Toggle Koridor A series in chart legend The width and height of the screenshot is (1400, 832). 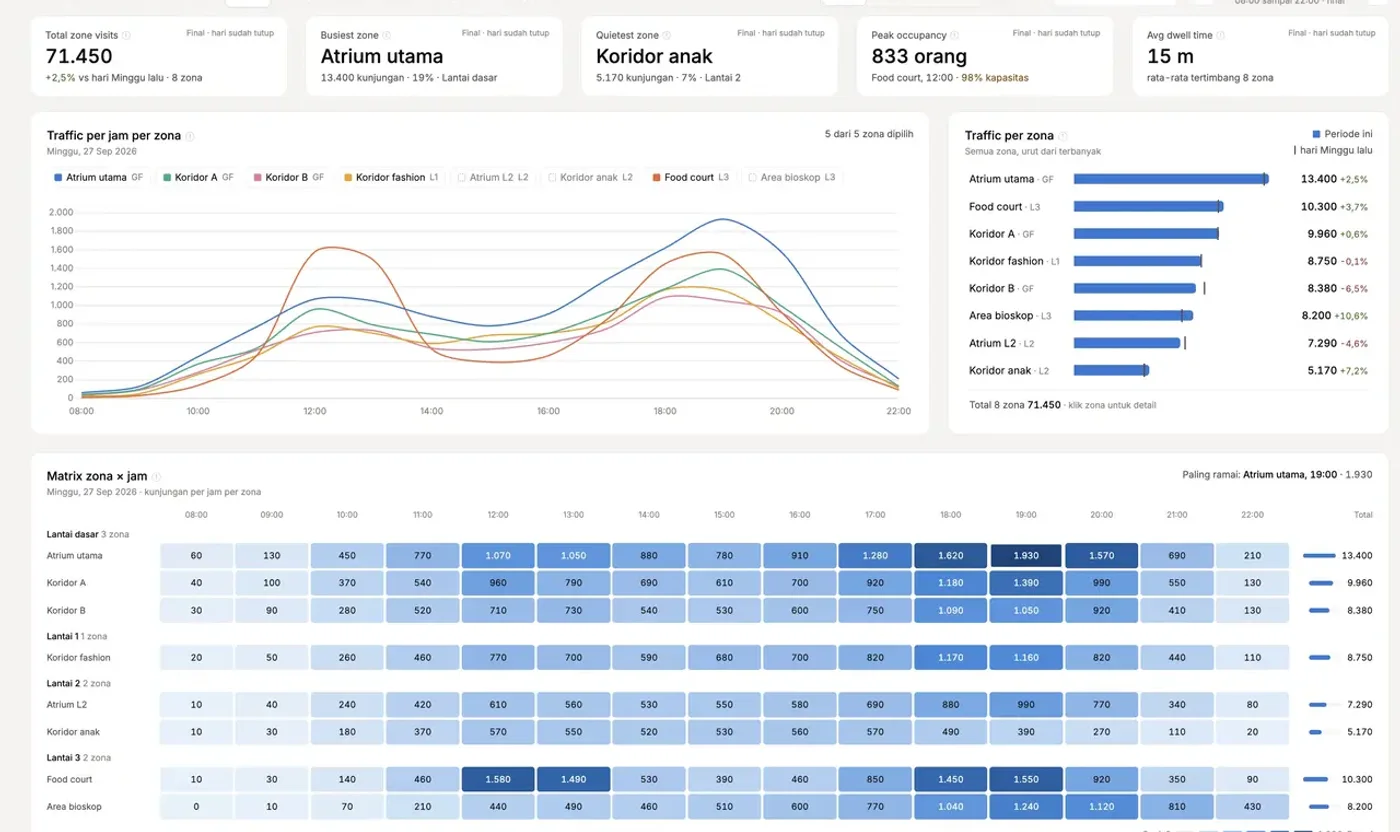[198, 177]
